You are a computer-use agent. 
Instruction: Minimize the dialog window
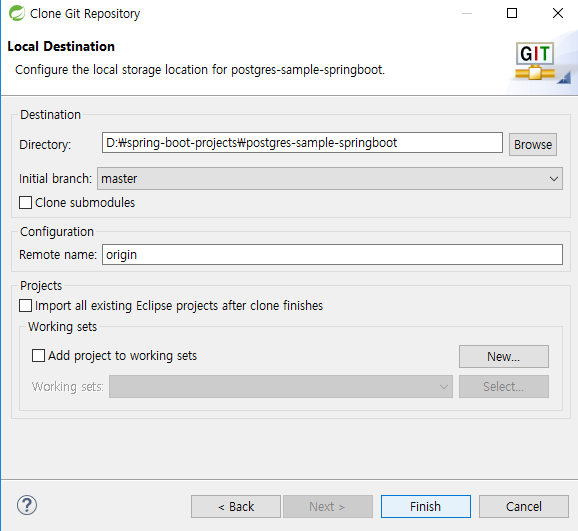tap(467, 13)
